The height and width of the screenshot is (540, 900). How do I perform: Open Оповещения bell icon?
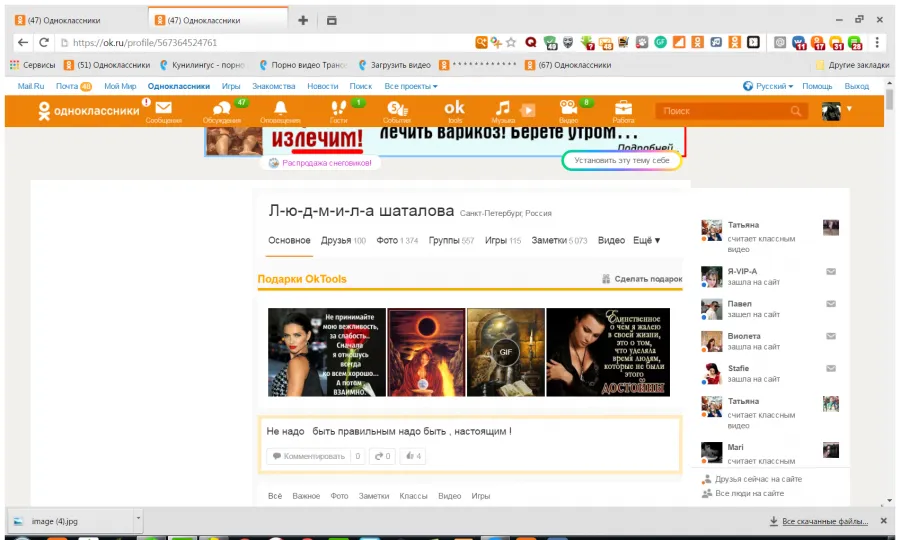280,108
